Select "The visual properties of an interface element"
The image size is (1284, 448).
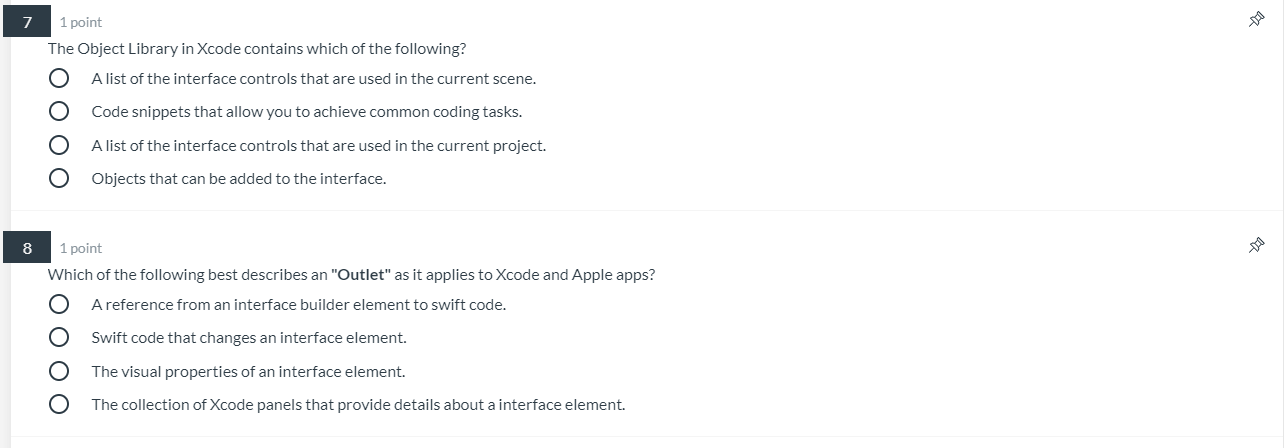click(x=59, y=371)
